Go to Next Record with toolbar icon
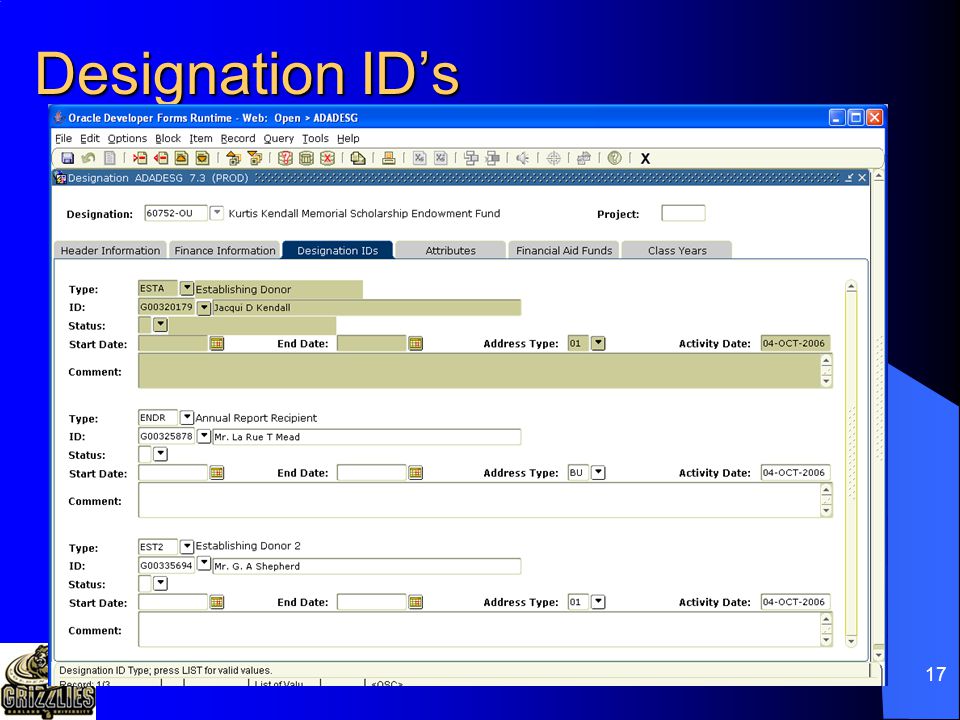Image resolution: width=960 pixels, height=720 pixels. (202, 158)
